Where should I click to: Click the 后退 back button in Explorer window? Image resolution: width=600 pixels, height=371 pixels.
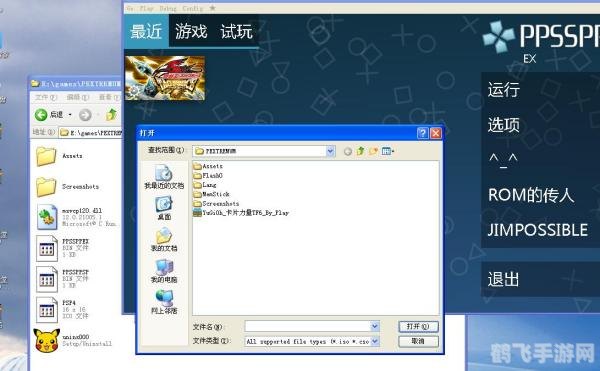(49, 115)
